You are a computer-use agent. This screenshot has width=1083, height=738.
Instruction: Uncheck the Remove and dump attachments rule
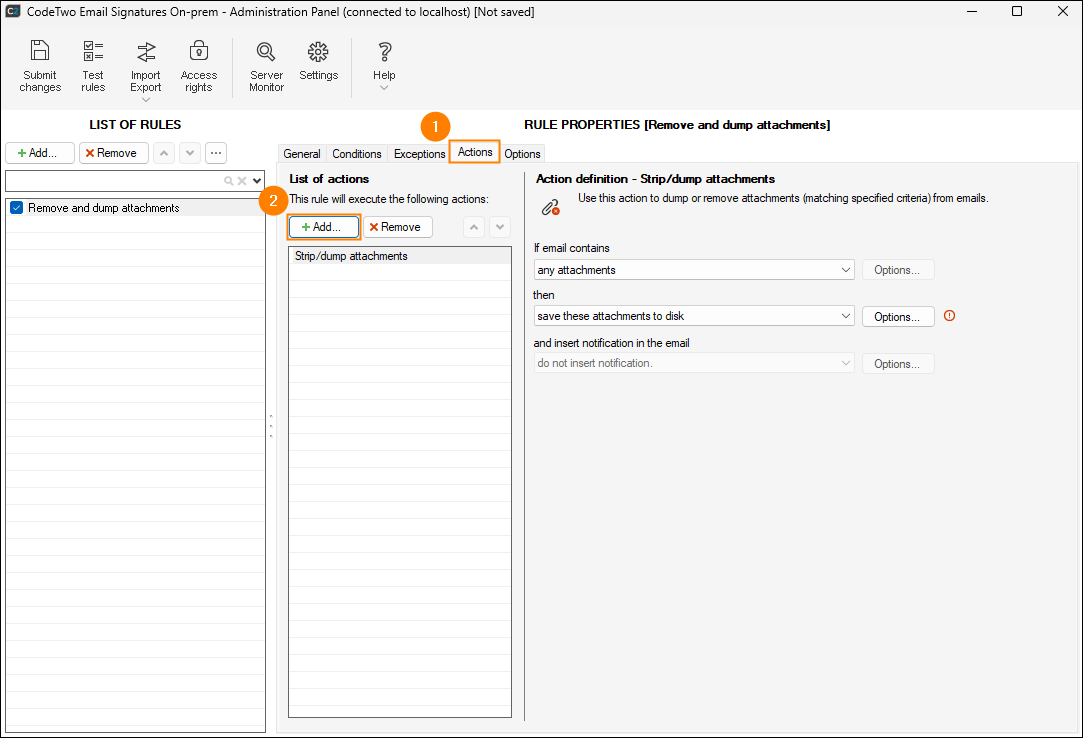16,208
